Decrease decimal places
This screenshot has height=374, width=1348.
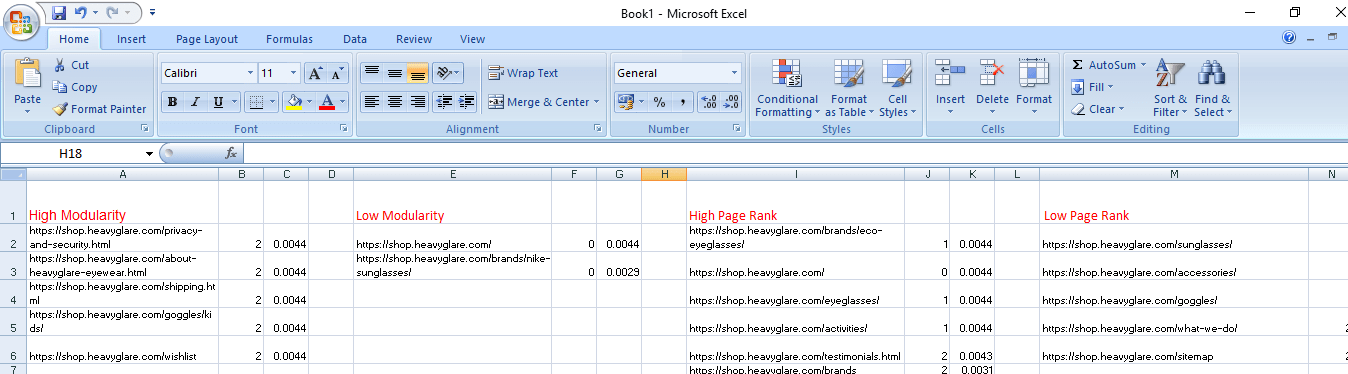[731, 102]
